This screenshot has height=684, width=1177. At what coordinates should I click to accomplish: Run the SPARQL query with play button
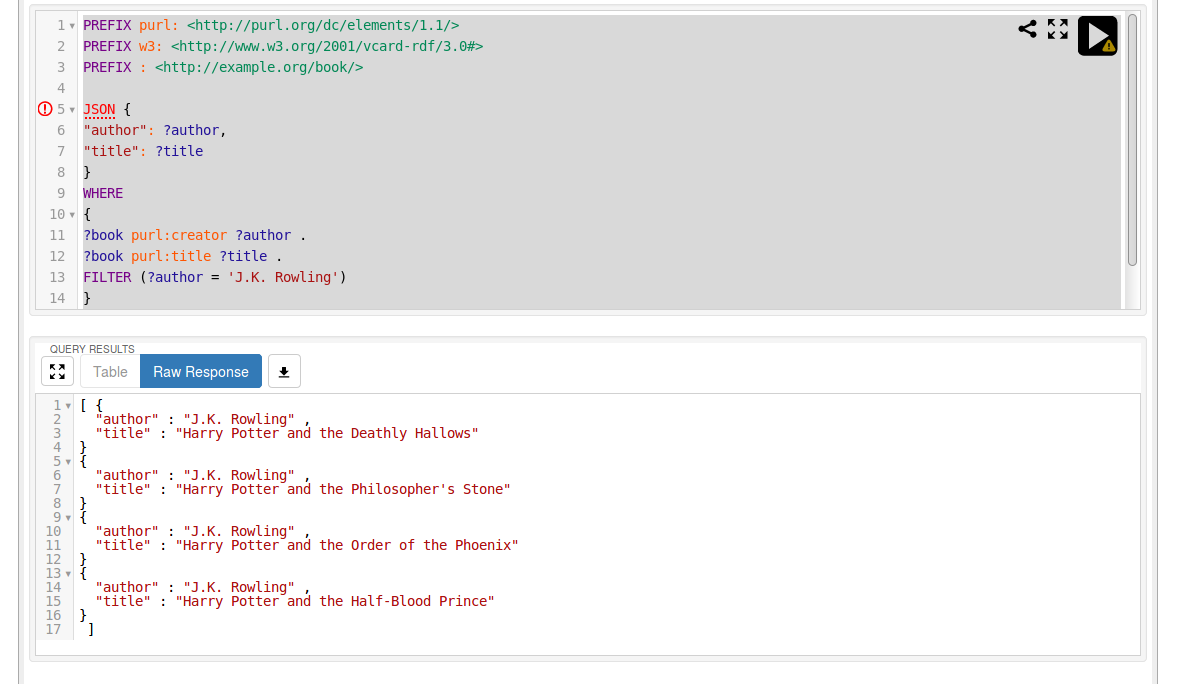[1097, 35]
